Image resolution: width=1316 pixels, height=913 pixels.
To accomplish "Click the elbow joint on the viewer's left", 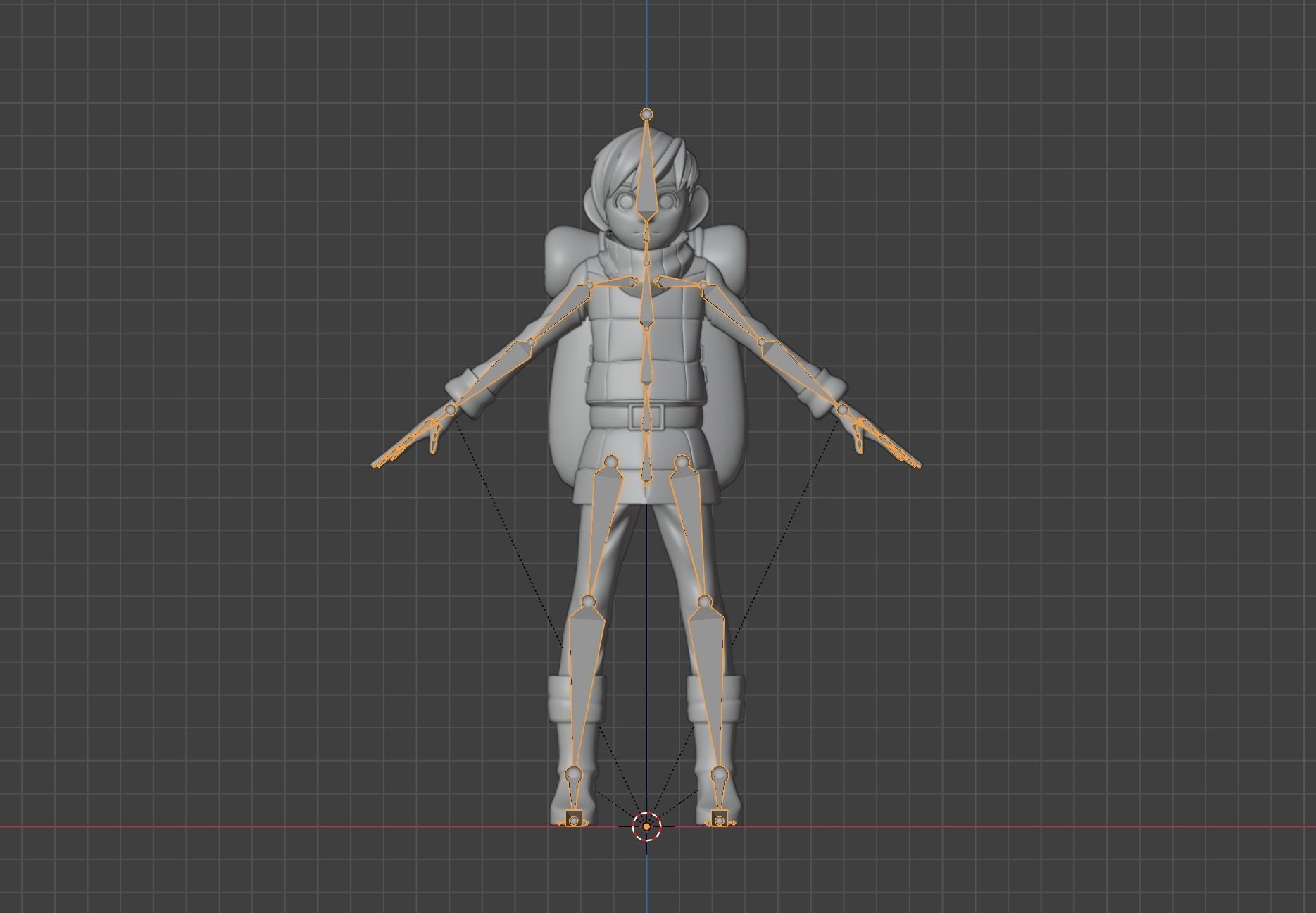I will tap(531, 343).
